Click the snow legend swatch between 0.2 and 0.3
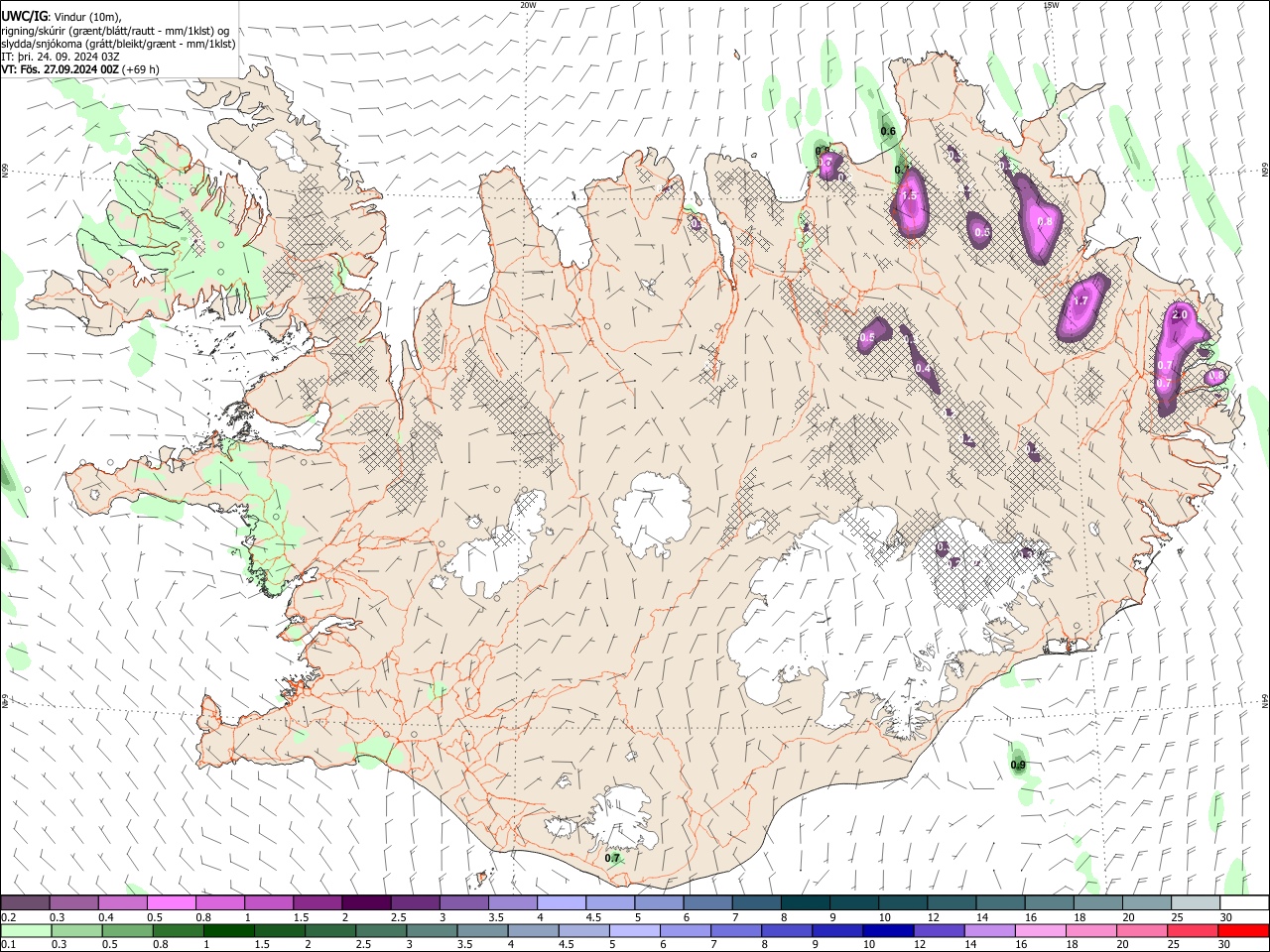The width and height of the screenshot is (1270, 952). pos(26,903)
